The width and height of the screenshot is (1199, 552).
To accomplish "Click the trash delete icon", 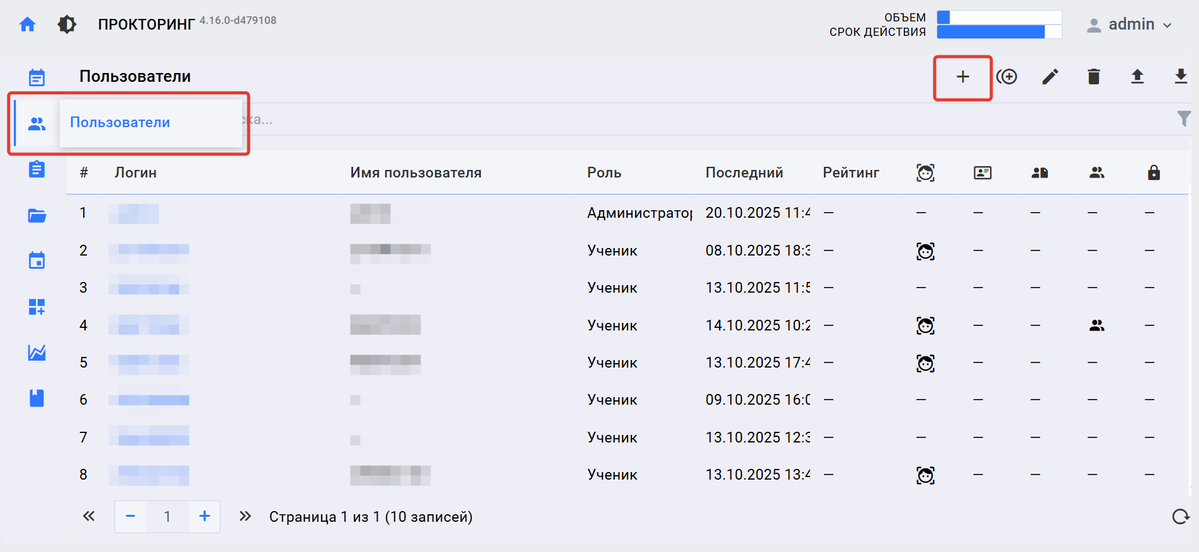I will (1094, 77).
